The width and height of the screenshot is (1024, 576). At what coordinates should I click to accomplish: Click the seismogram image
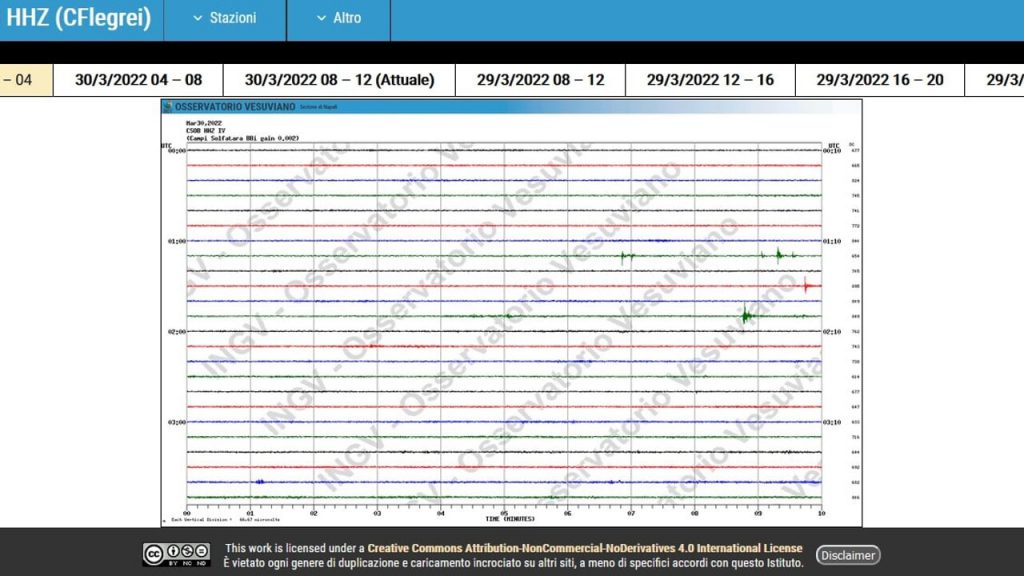click(511, 313)
